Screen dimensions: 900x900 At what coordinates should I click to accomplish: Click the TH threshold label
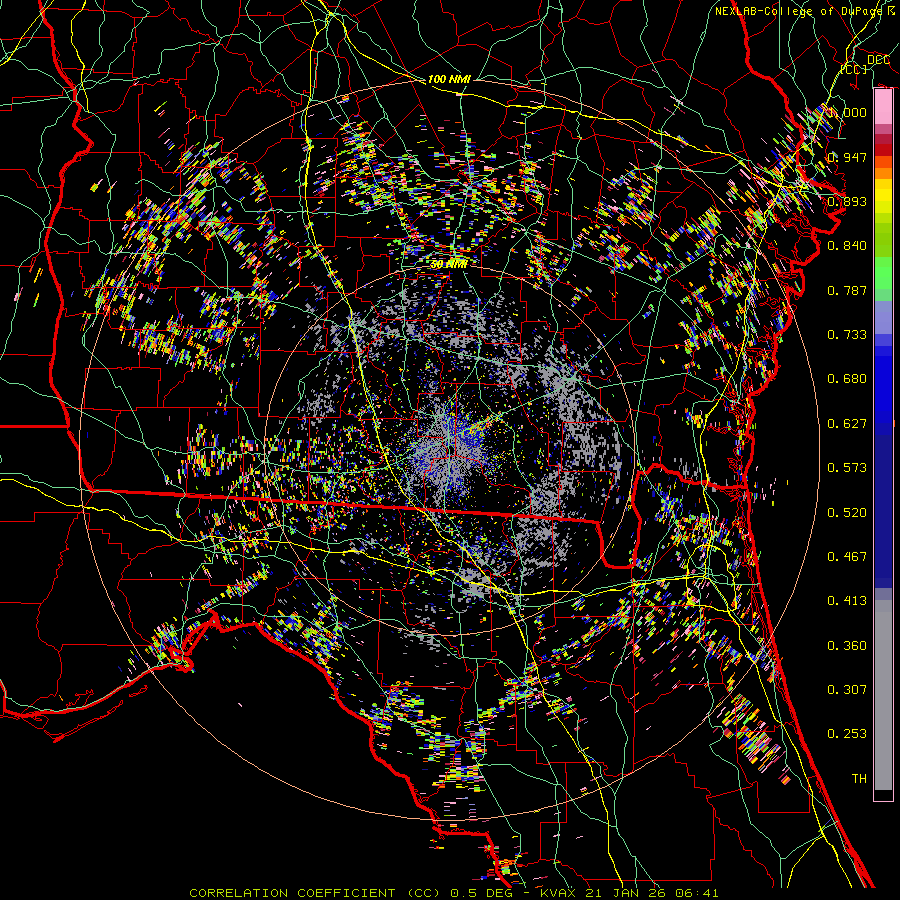859,779
